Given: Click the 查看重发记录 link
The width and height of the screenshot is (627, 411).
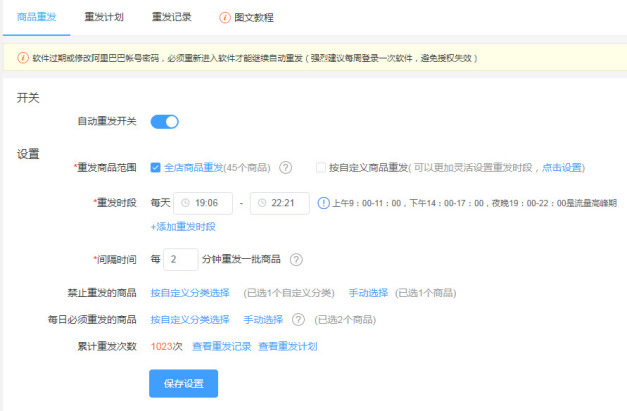Looking at the screenshot, I should tap(221, 346).
